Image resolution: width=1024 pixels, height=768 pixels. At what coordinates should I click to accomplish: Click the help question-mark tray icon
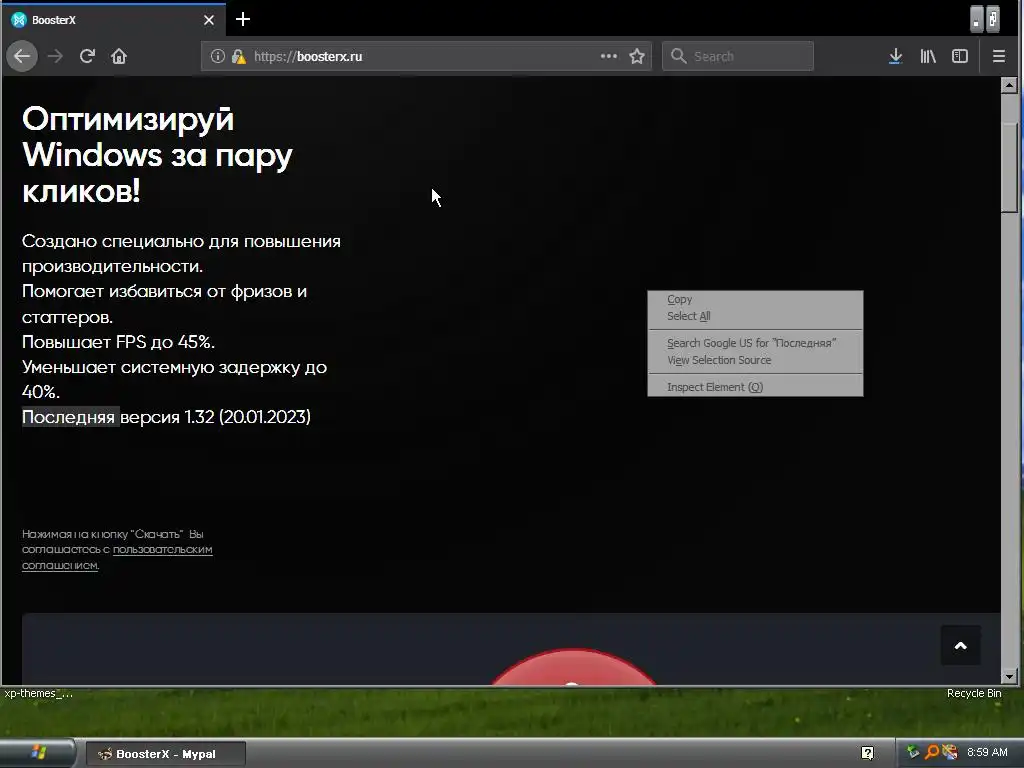867,753
